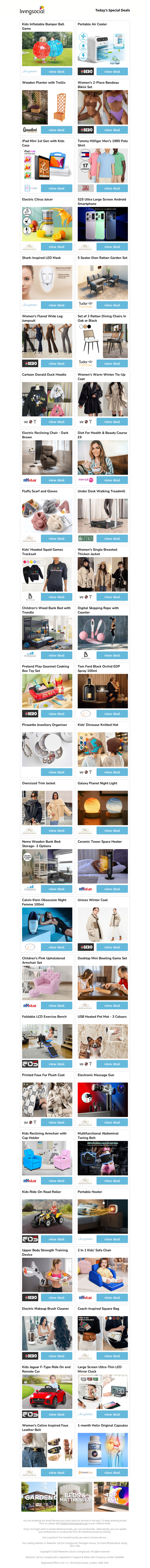Open the Top Tech category banner

tap(111, 1497)
